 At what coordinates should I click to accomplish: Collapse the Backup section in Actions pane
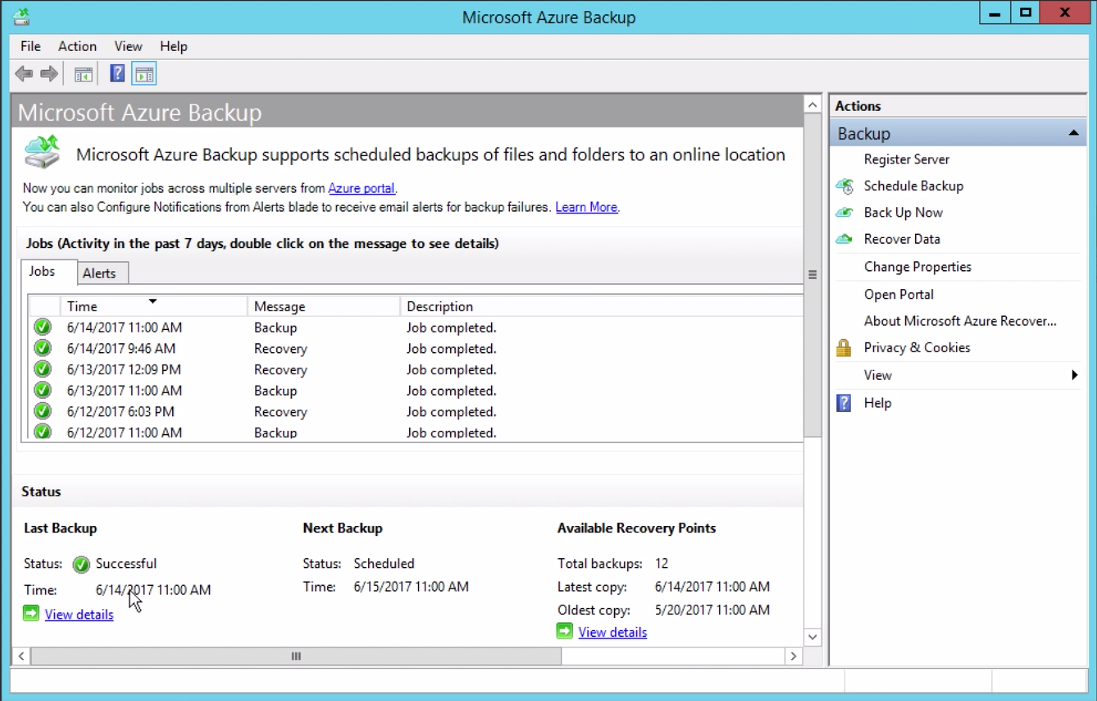(x=1074, y=133)
